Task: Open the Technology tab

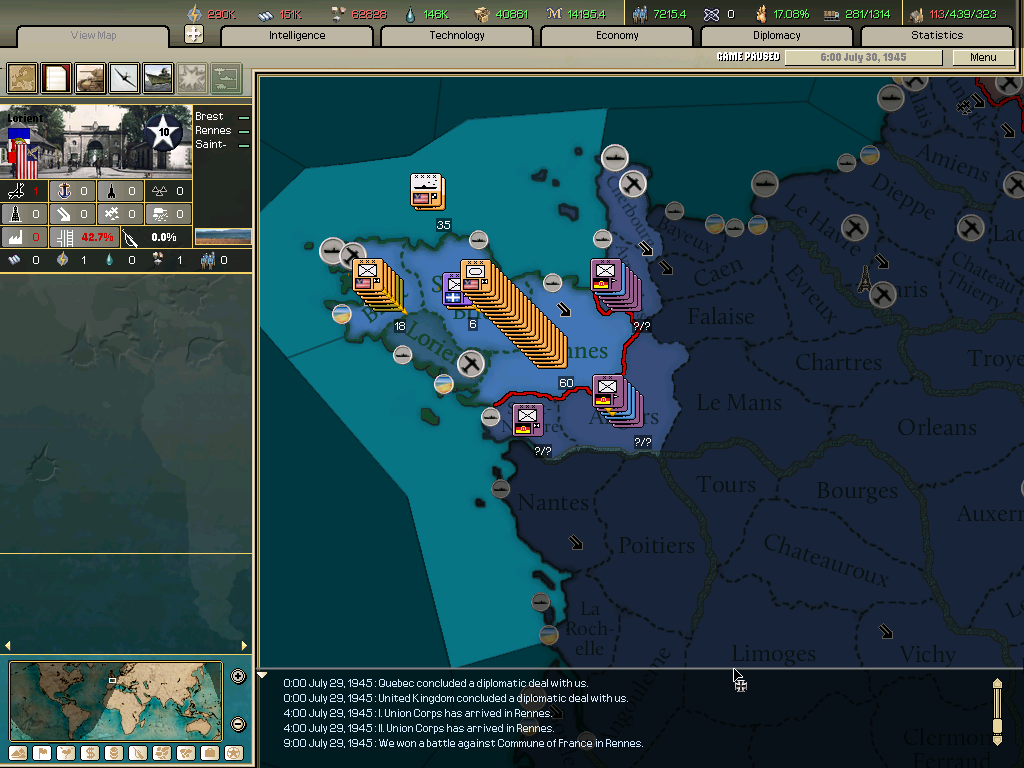Action: point(456,35)
